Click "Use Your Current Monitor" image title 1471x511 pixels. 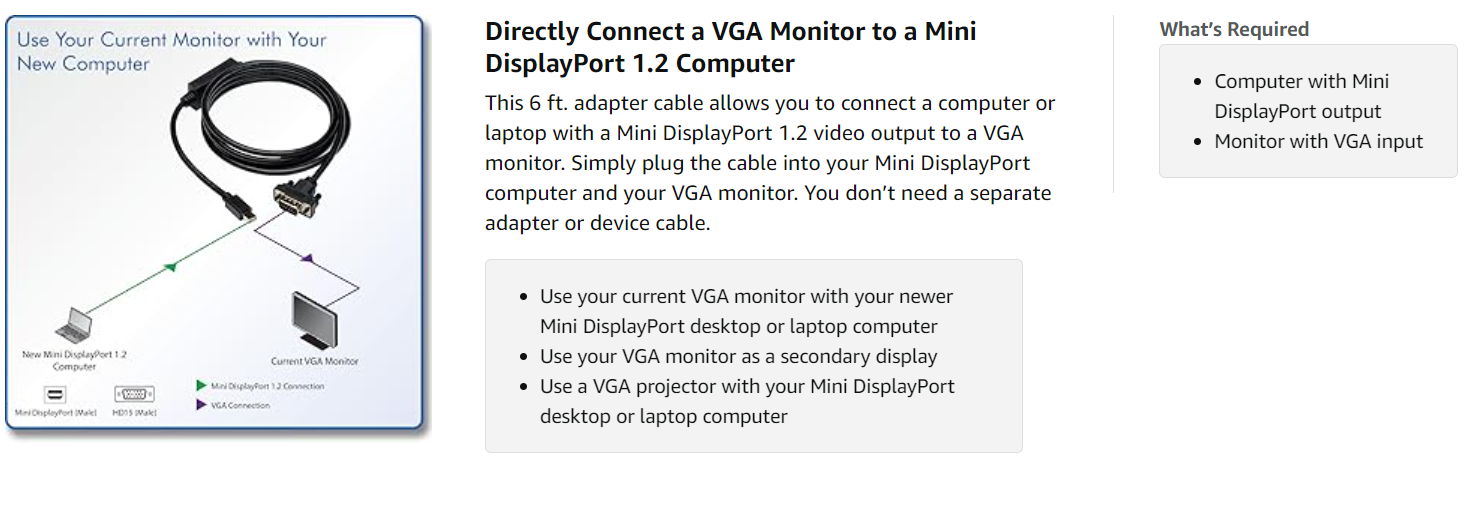coord(171,52)
